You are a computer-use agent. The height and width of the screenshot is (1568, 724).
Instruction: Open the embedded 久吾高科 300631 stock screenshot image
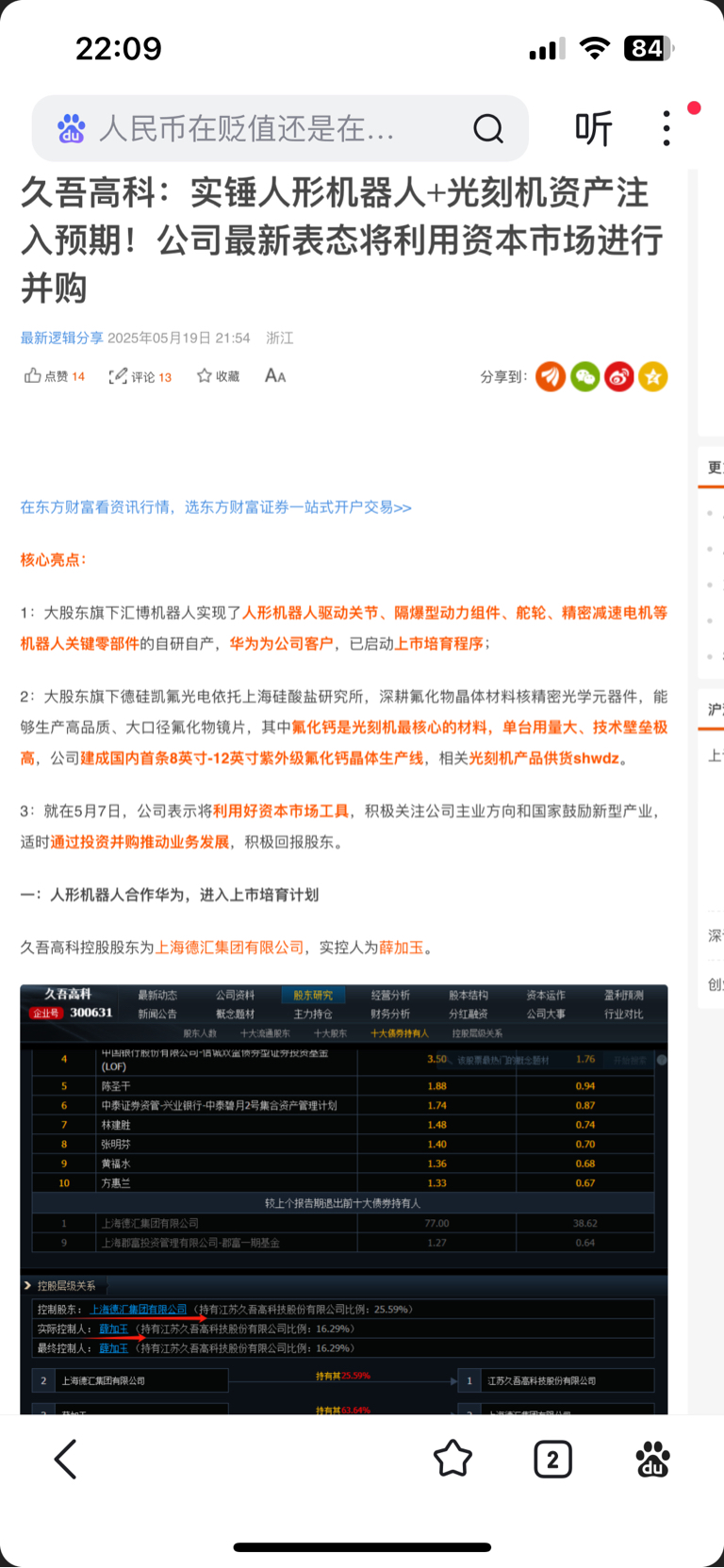tap(344, 1199)
